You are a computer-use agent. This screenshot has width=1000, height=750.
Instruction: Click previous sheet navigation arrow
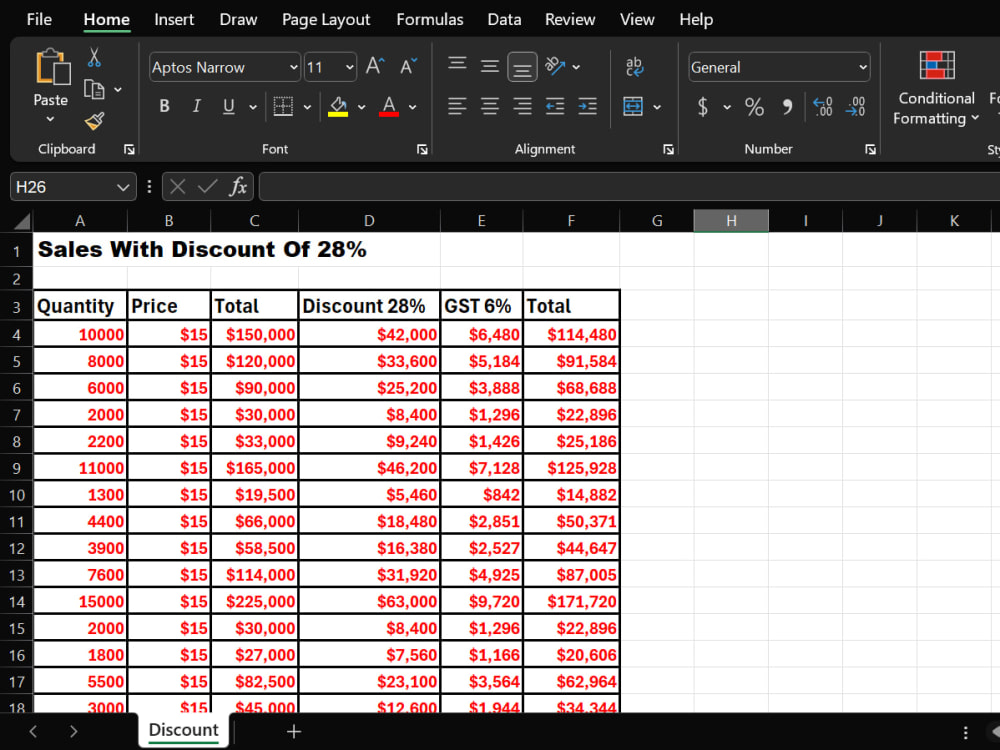(x=33, y=732)
